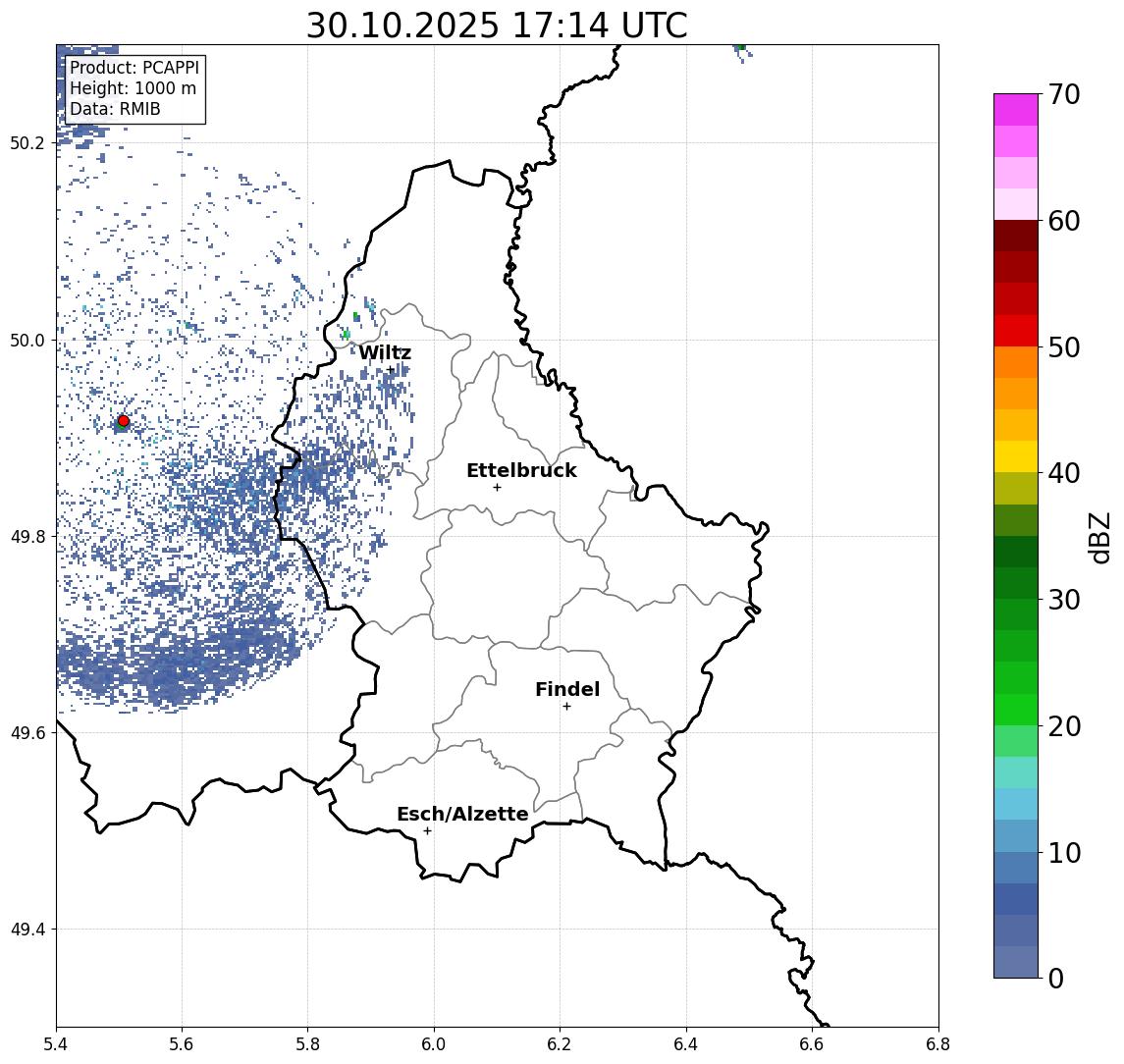
Task: Select the Wiltz station label
Action: [385, 352]
